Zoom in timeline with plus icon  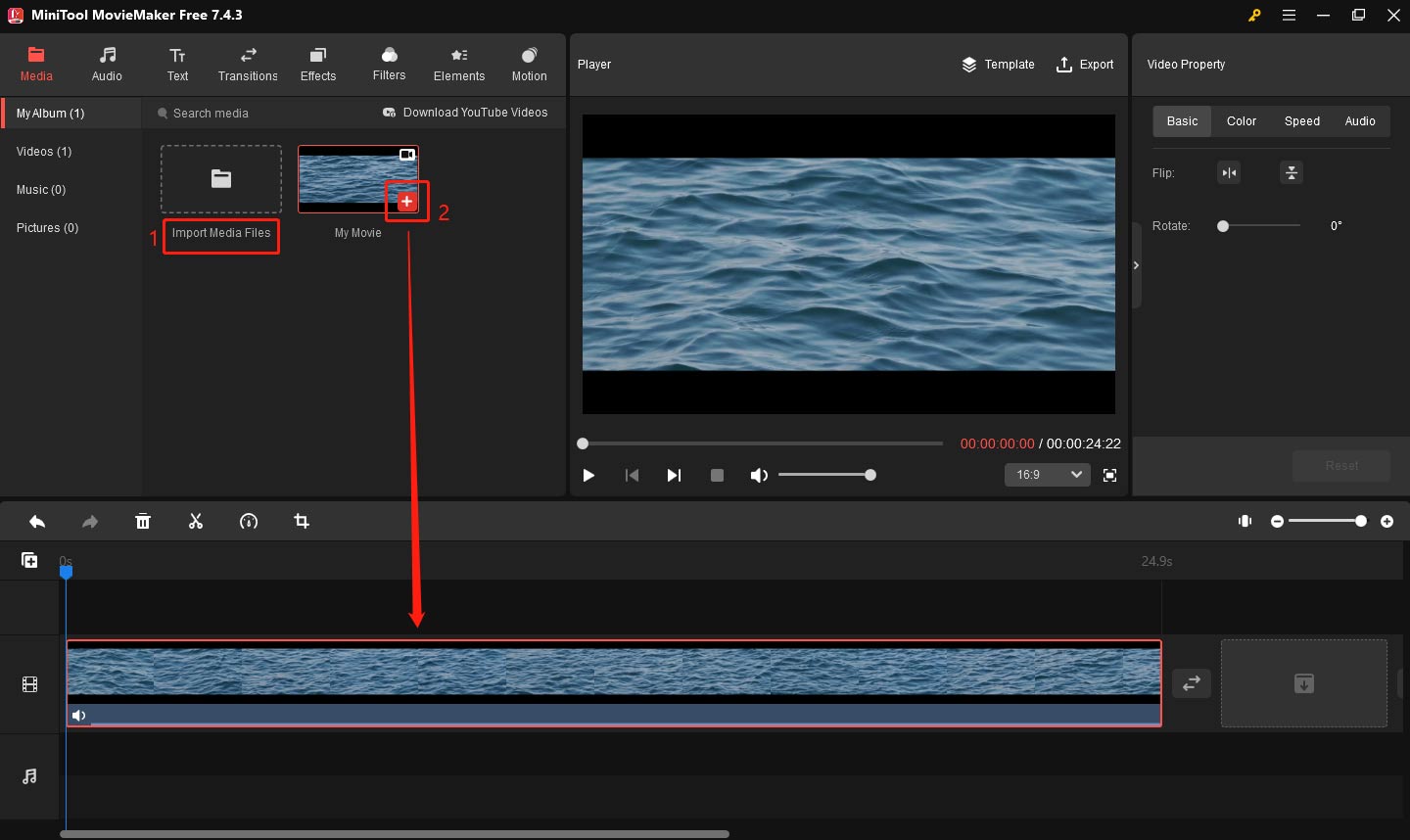pos(1386,522)
